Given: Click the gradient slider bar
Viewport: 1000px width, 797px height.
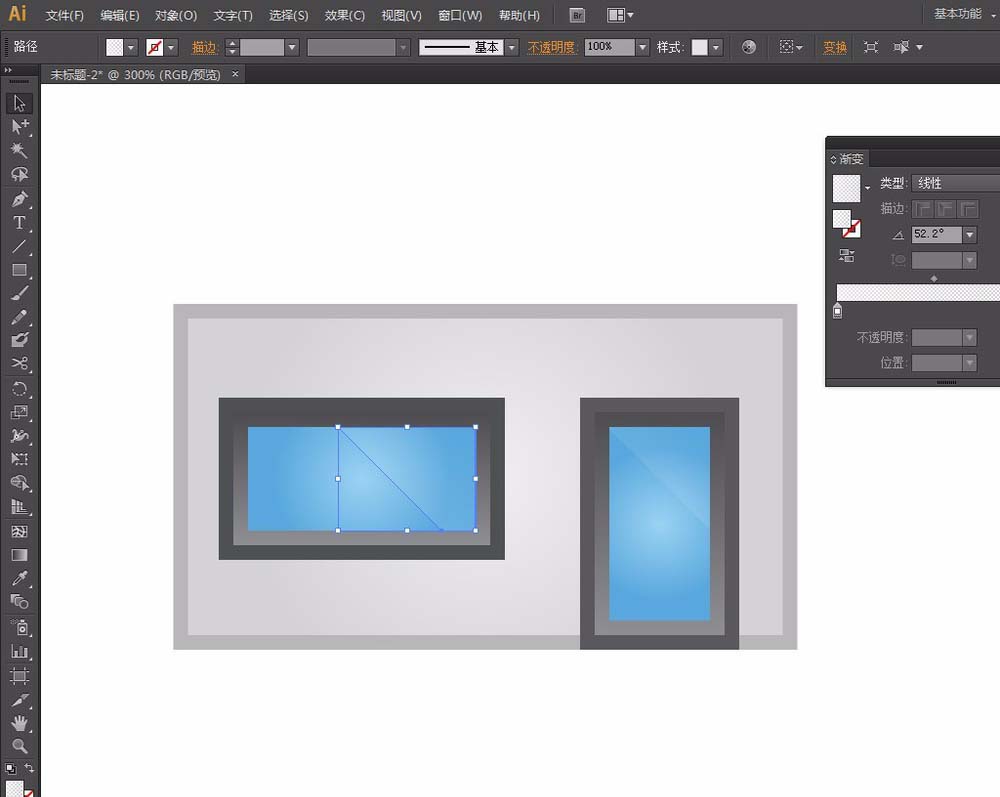Looking at the screenshot, I should [918, 293].
